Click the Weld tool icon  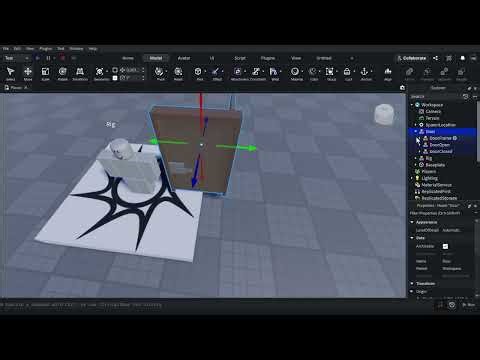pos(274,71)
